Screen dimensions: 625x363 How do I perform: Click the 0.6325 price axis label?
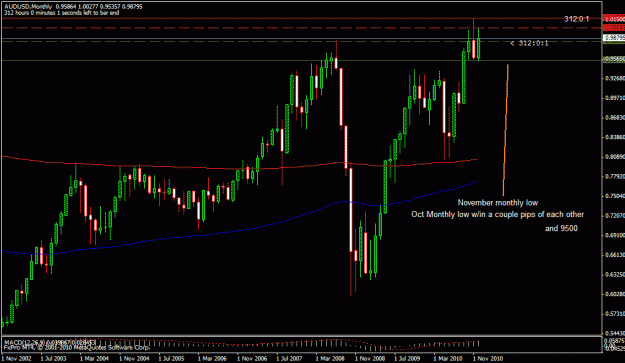[x=614, y=275]
